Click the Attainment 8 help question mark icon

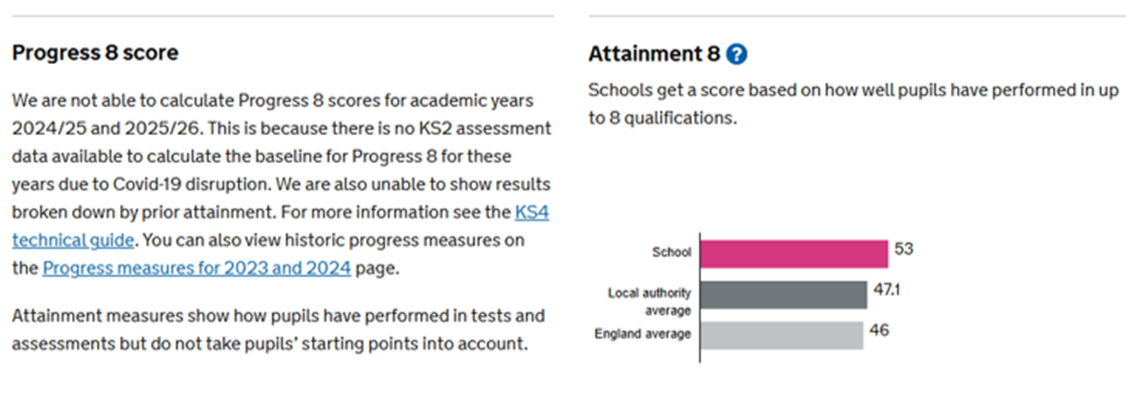click(x=738, y=54)
